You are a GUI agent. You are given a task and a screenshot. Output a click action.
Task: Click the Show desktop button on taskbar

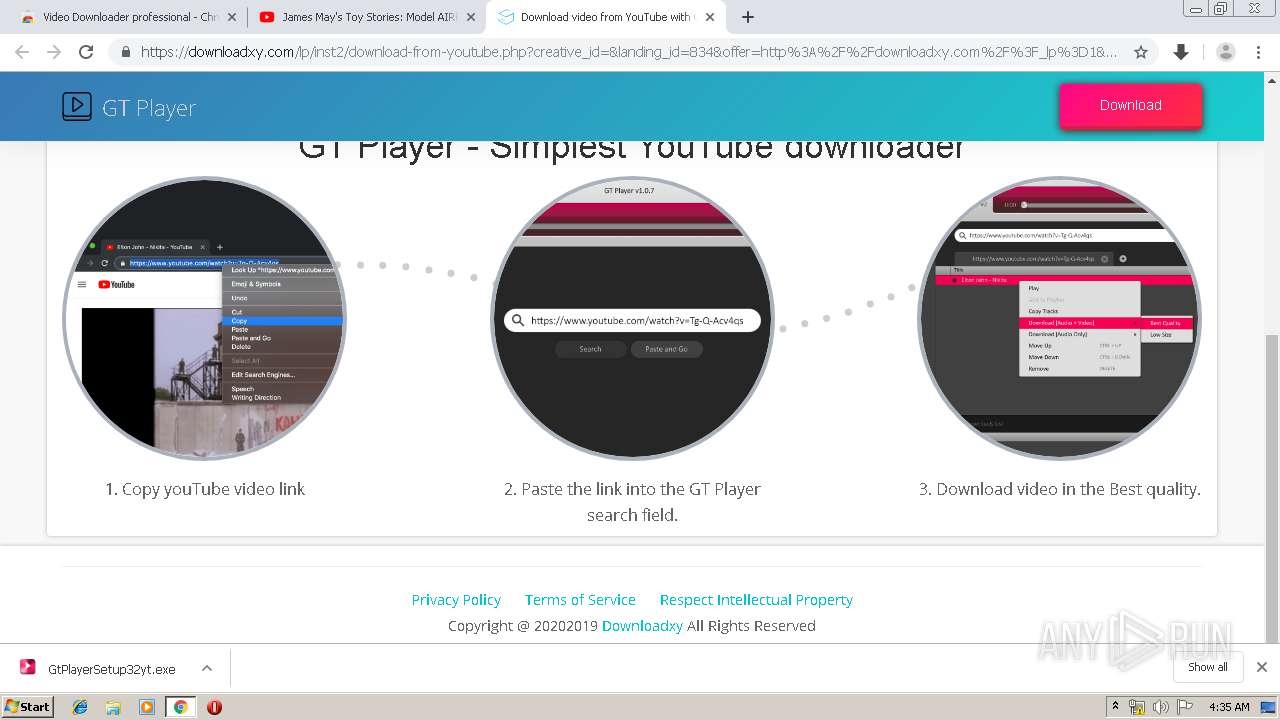[1268, 707]
